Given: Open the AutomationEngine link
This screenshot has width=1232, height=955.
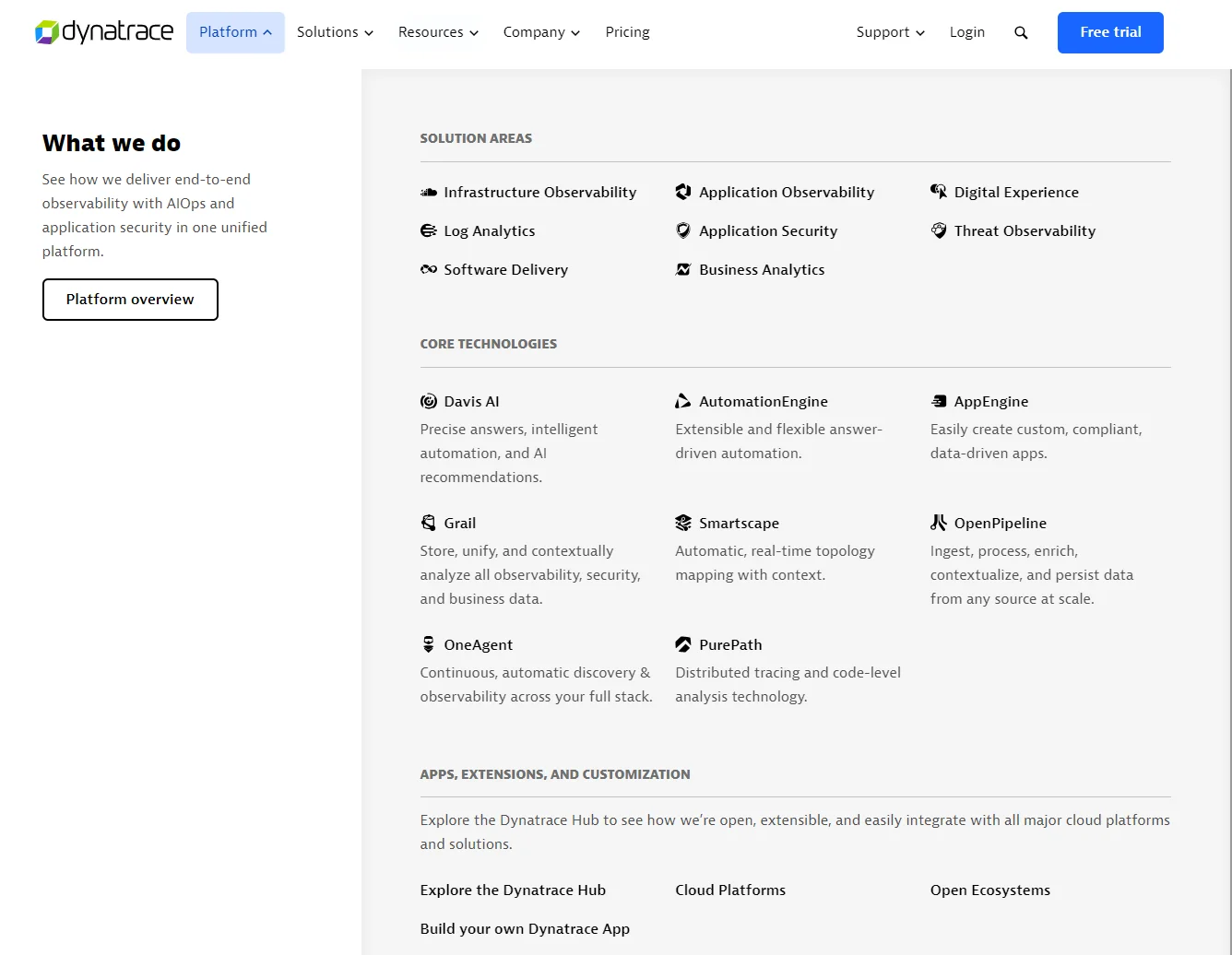Looking at the screenshot, I should pyautogui.click(x=764, y=401).
